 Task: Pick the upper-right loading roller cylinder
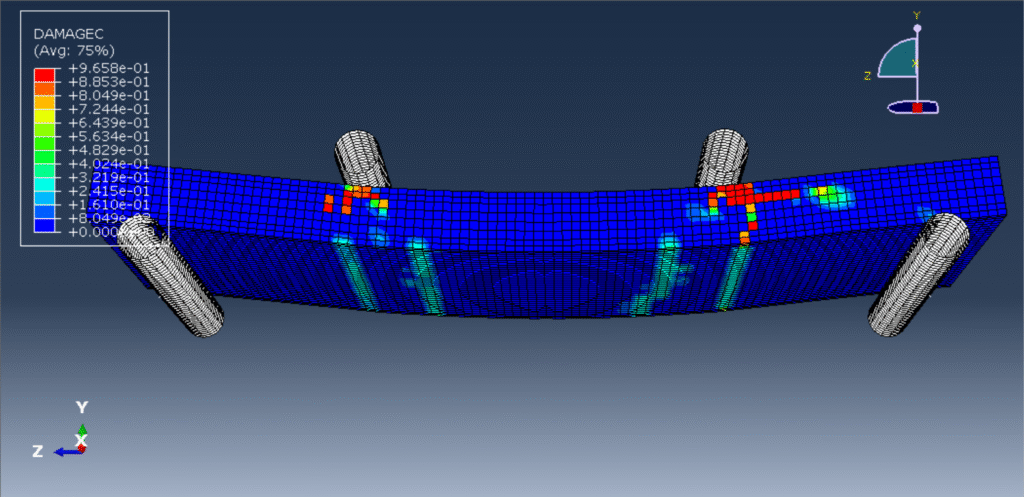click(x=721, y=157)
